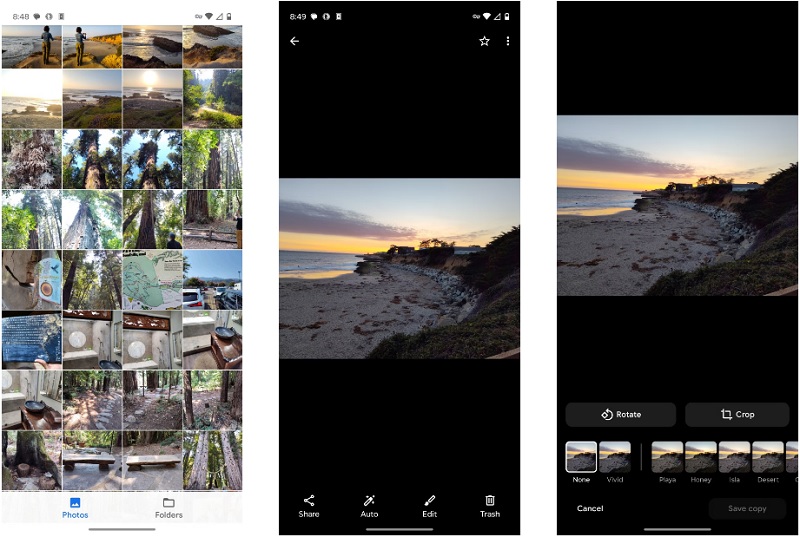The image size is (800, 537).
Task: Tap the Crop button
Action: (737, 415)
